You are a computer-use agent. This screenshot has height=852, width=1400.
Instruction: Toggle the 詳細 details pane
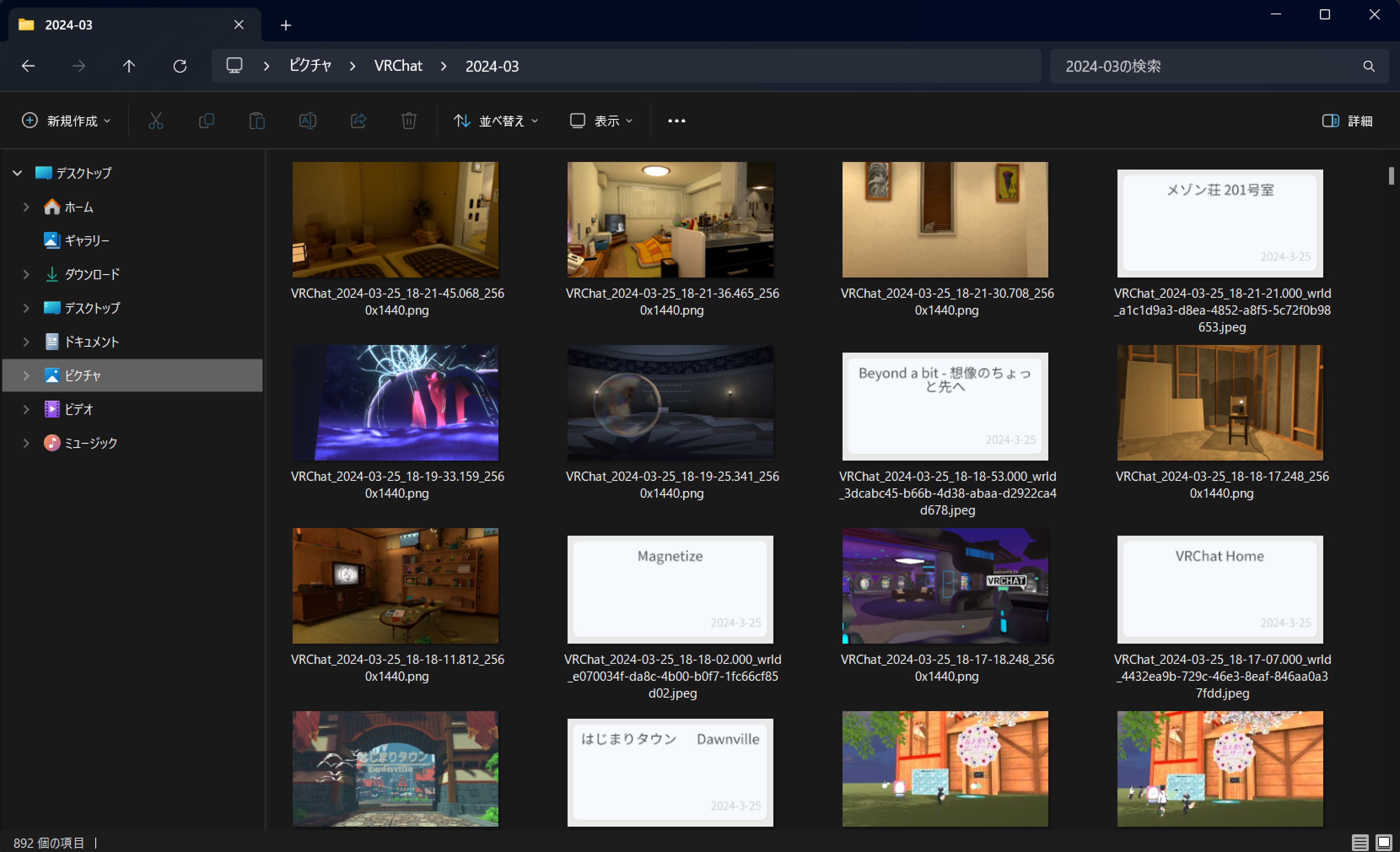[1347, 121]
